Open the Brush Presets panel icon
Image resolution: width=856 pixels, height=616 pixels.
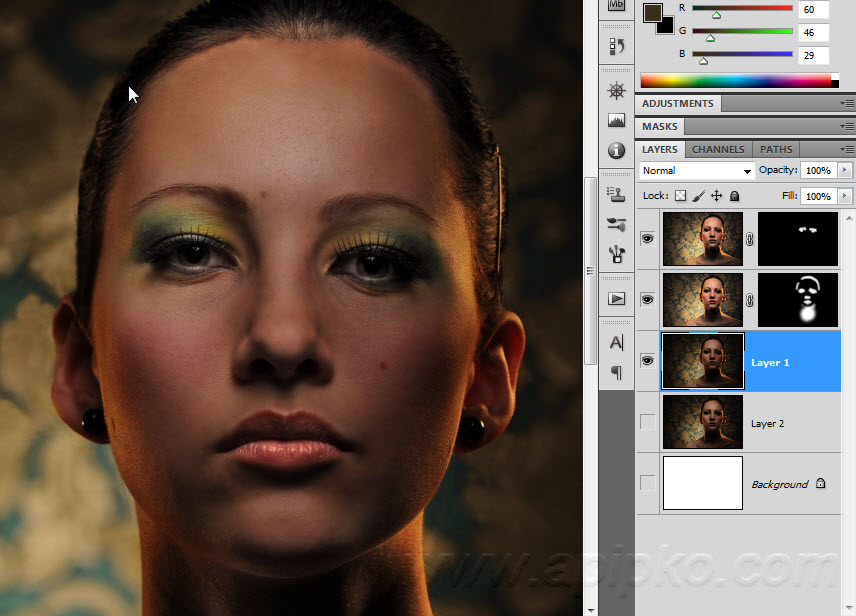[616, 224]
